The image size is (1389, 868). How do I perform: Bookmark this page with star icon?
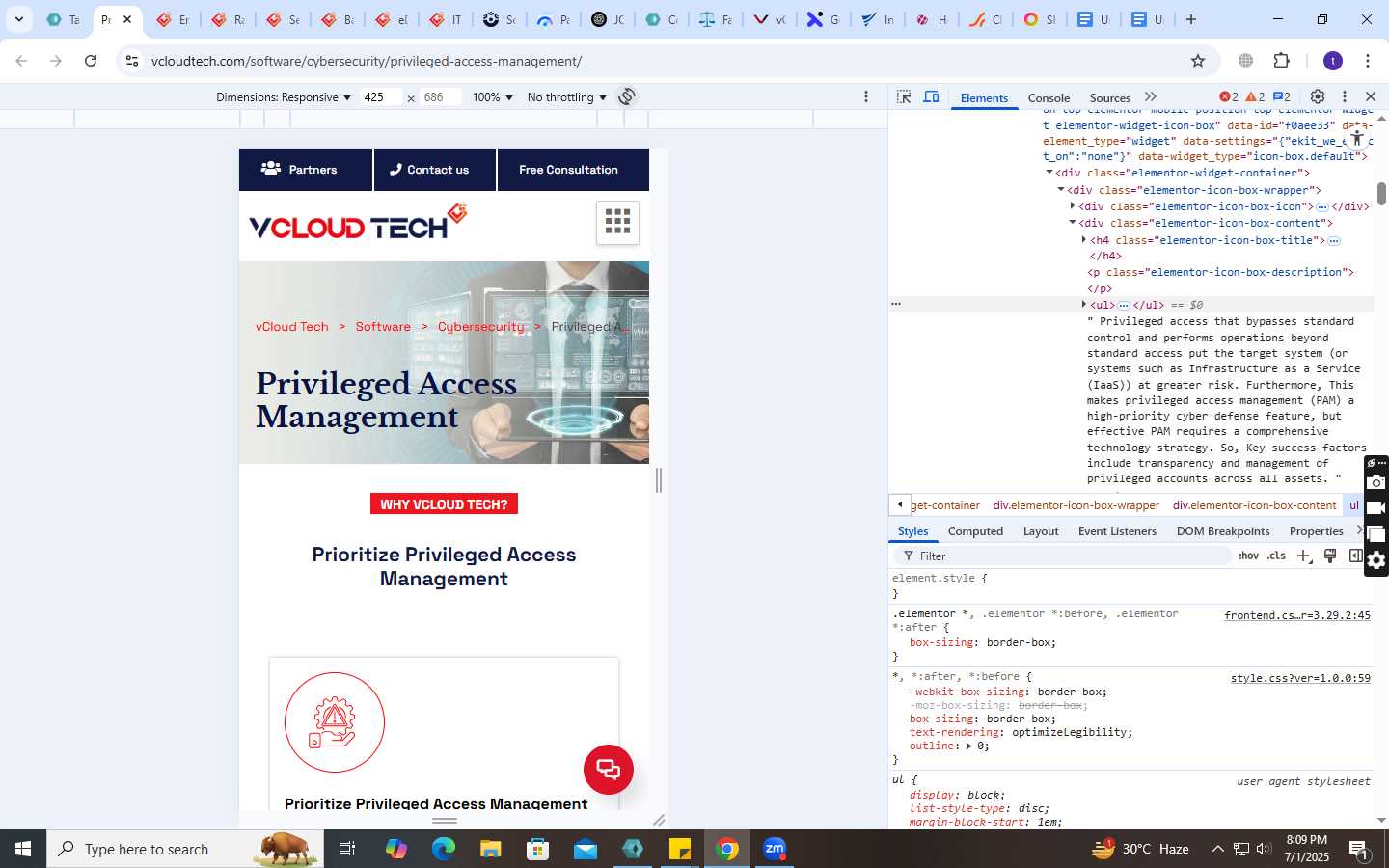click(x=1198, y=61)
